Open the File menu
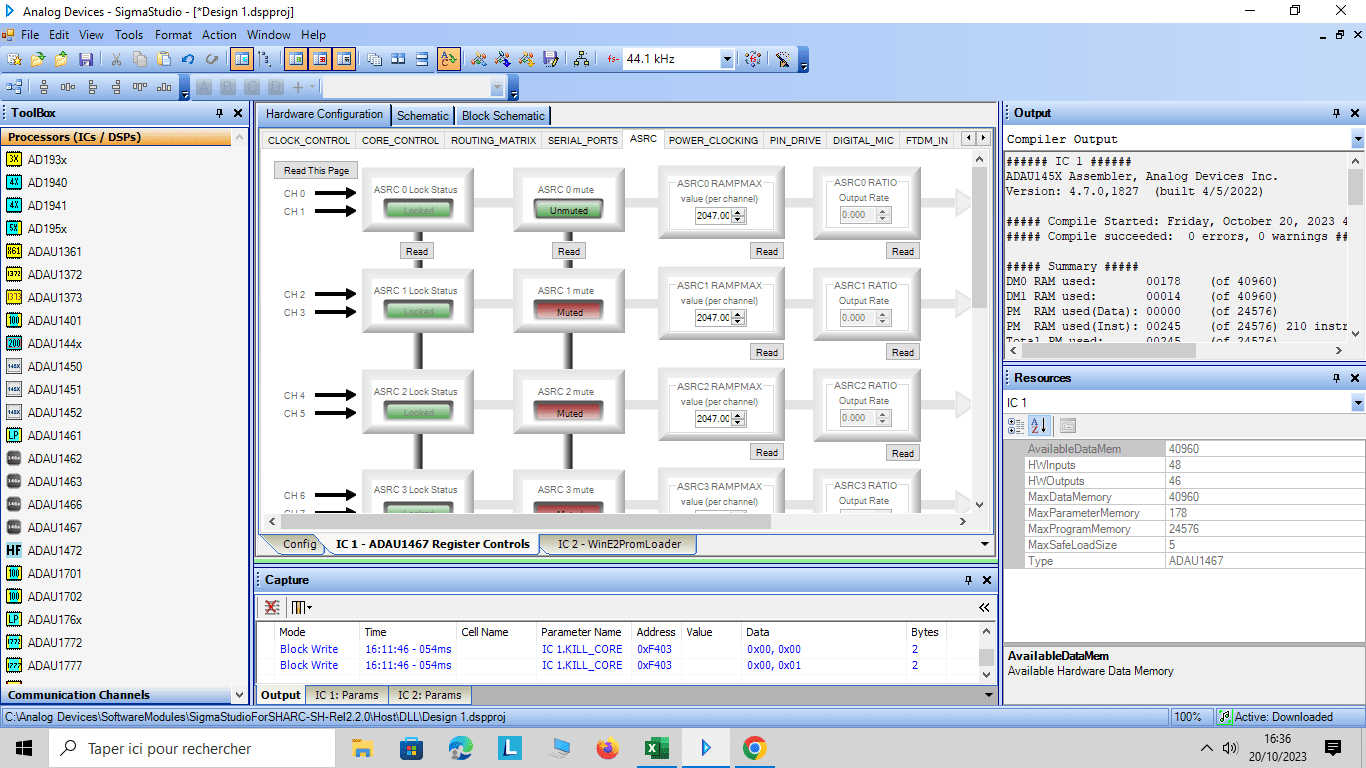The height and width of the screenshot is (768, 1366). pos(30,34)
